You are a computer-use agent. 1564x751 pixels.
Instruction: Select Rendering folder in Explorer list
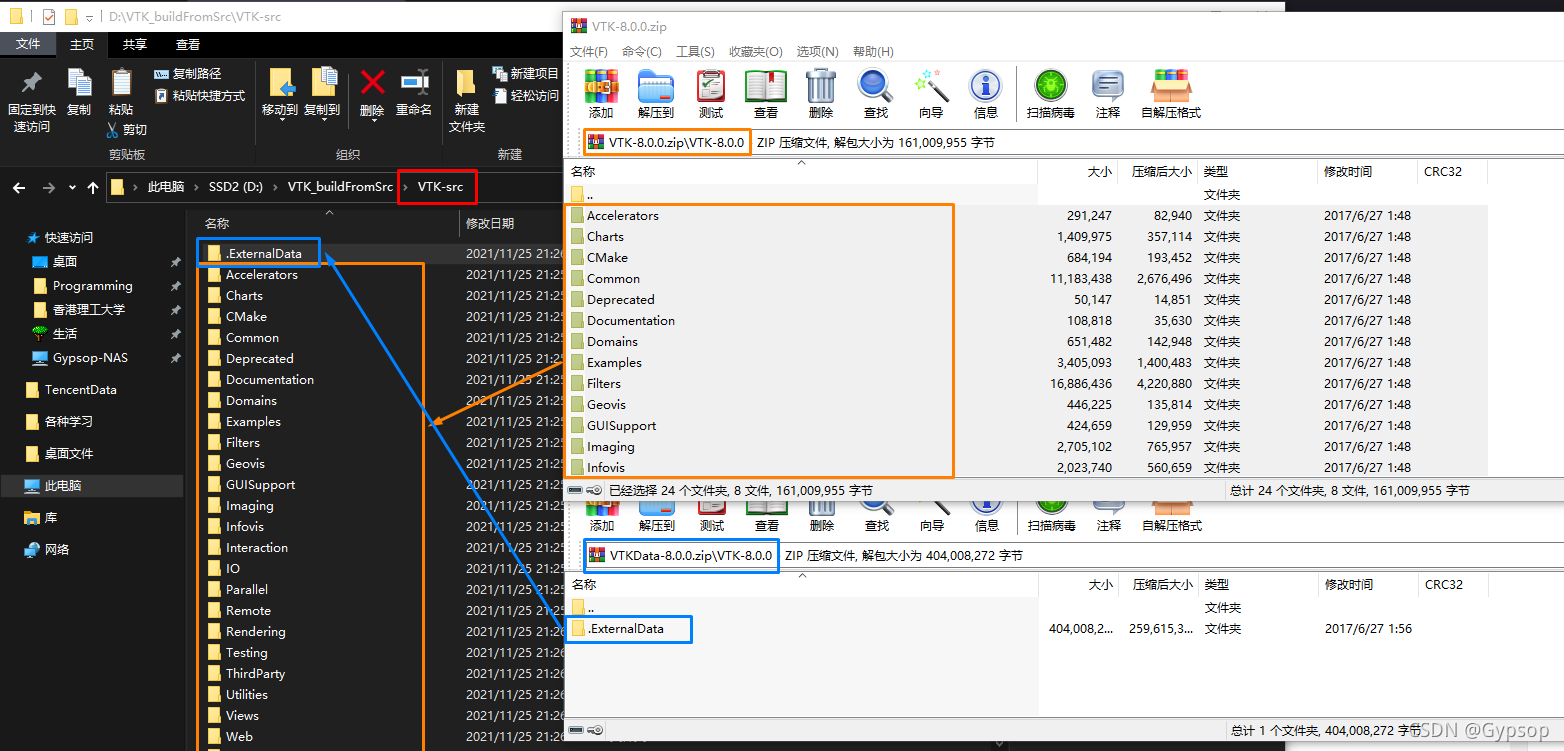(255, 632)
